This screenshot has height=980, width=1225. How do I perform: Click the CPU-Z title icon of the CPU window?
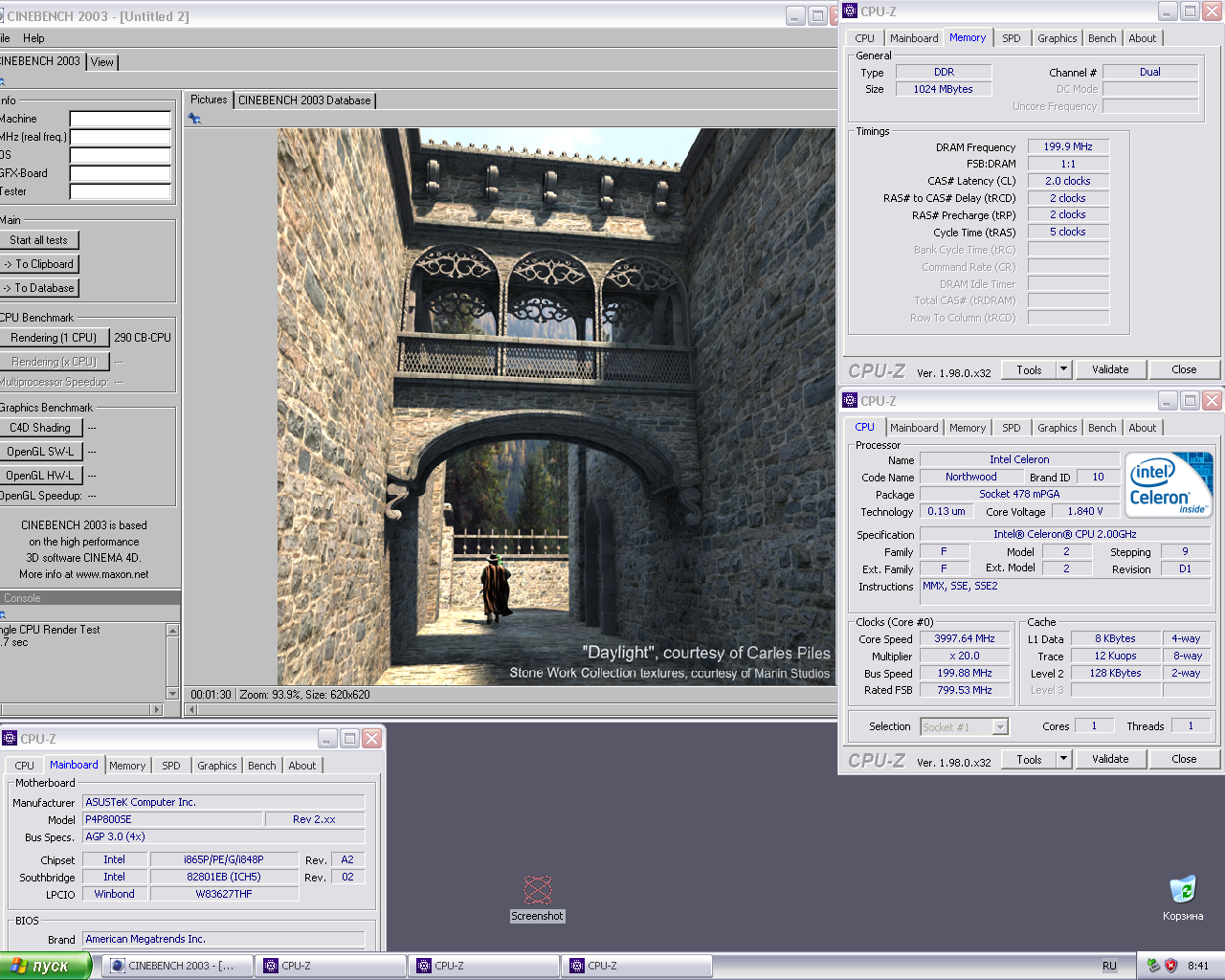coord(850,400)
